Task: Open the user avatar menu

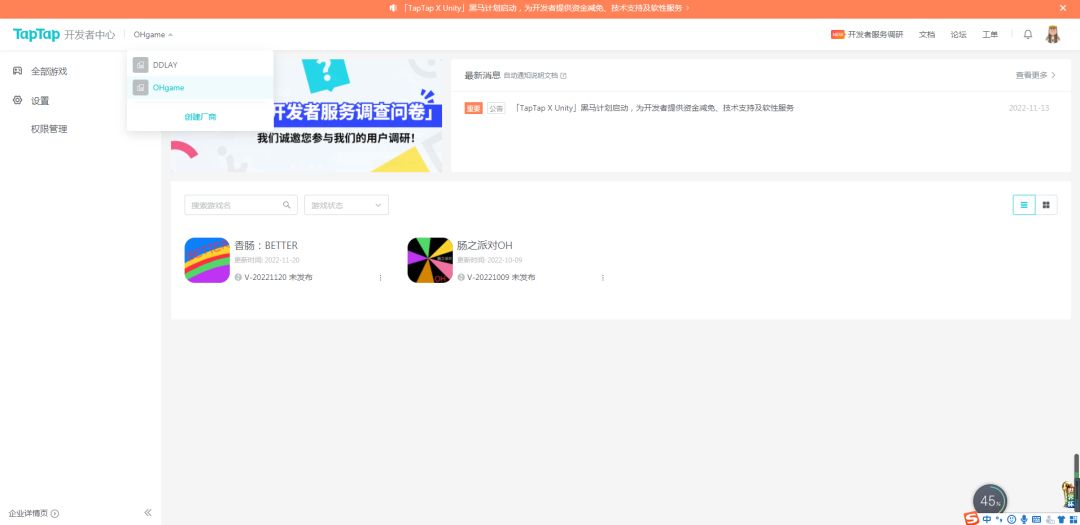Action: (x=1052, y=34)
